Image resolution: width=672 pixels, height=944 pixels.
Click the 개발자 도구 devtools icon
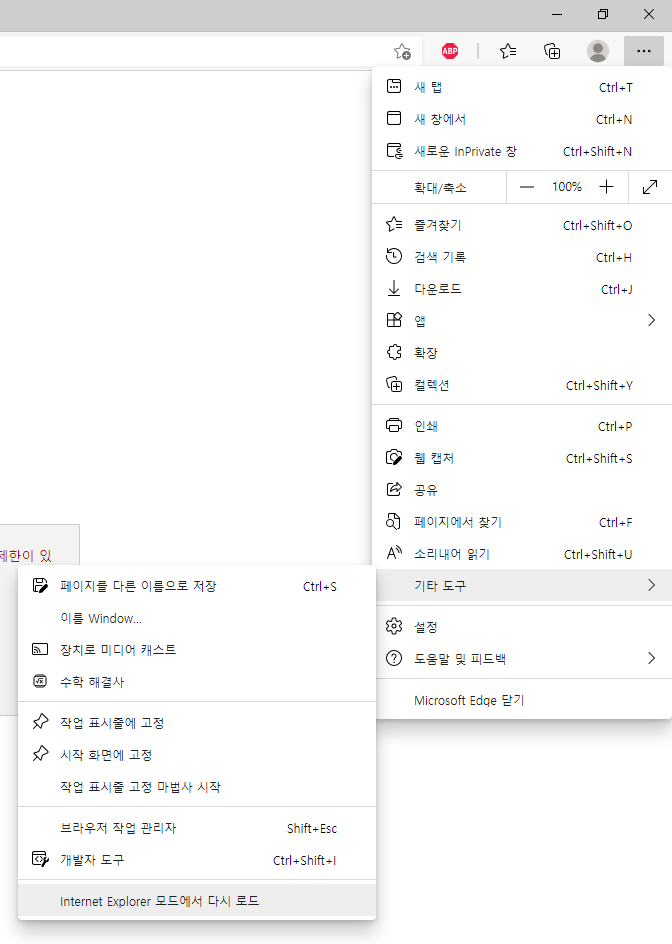(40, 859)
